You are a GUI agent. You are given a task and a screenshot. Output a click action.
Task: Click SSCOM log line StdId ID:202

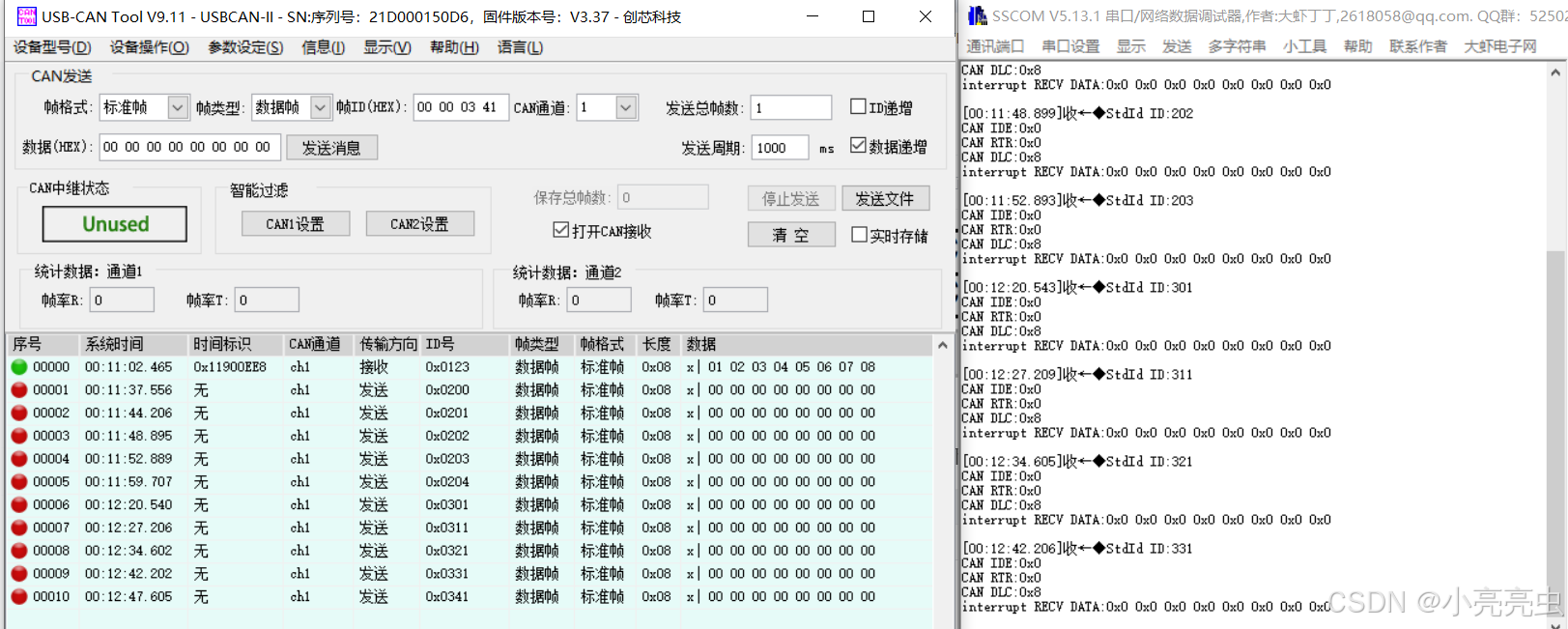point(1077,114)
